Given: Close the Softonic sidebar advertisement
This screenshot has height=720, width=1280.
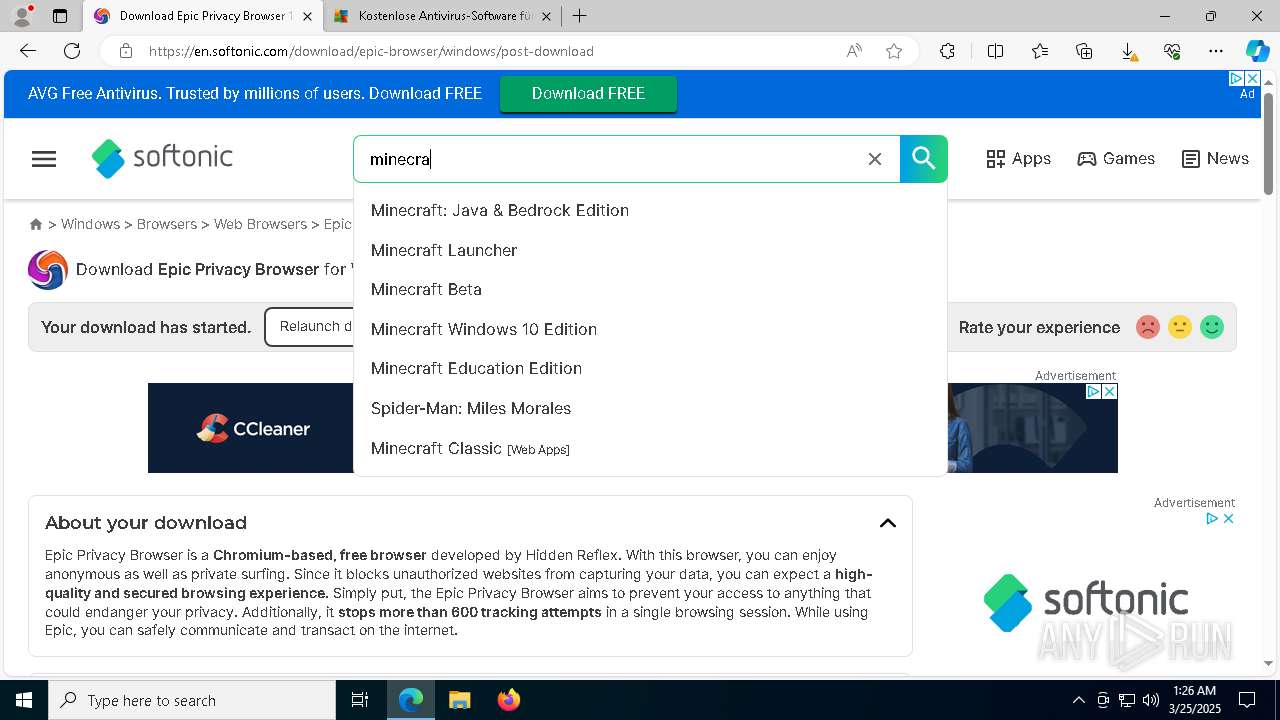Looking at the screenshot, I should point(1229,518).
